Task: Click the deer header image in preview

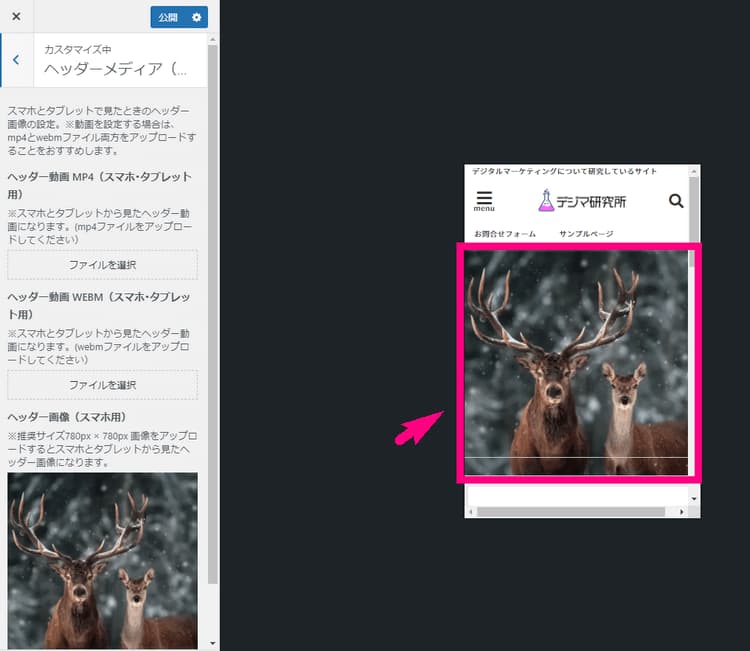Action: 576,363
